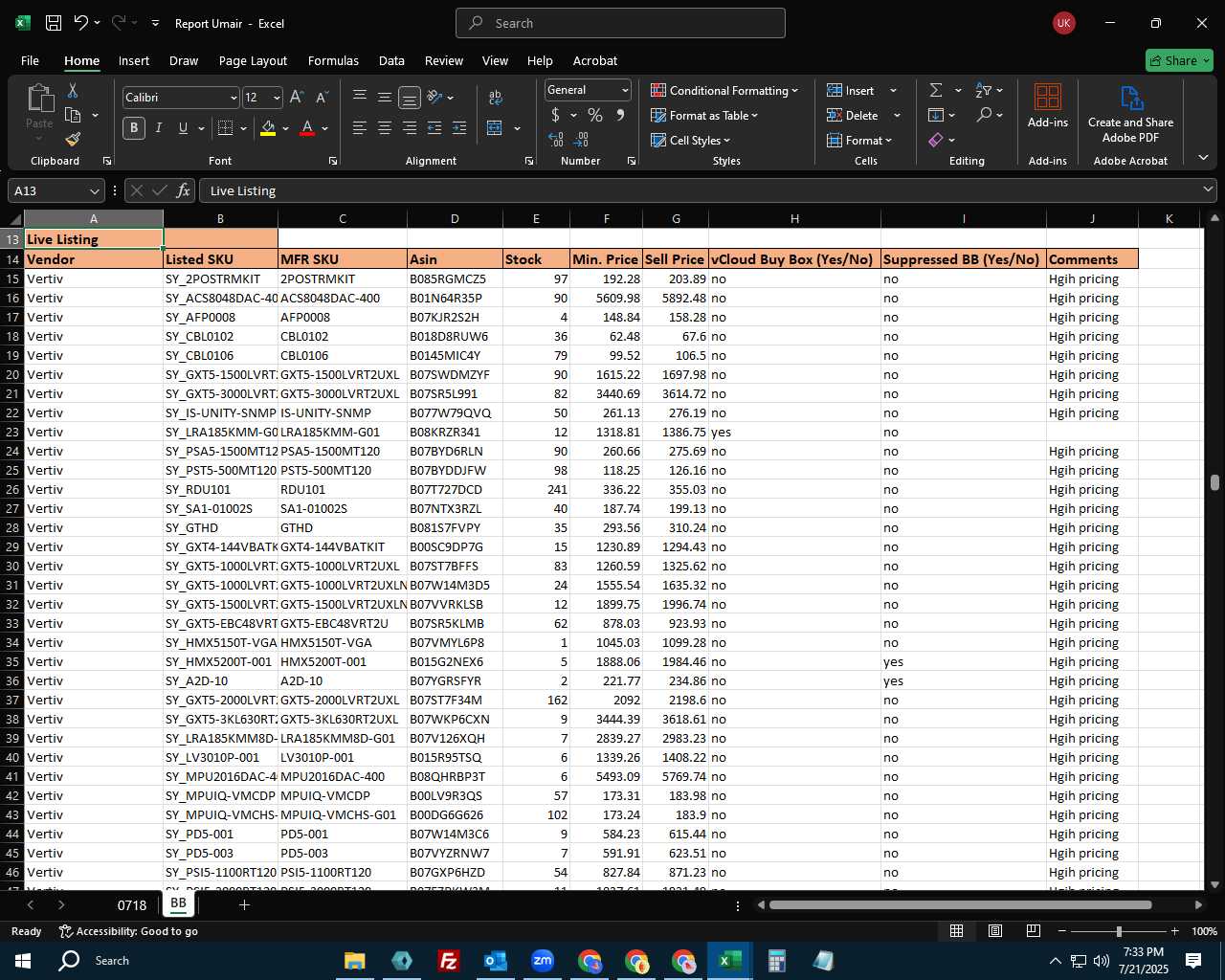Click the Format Painter brush icon
The width and height of the screenshot is (1225, 980).
pyautogui.click(x=73, y=140)
